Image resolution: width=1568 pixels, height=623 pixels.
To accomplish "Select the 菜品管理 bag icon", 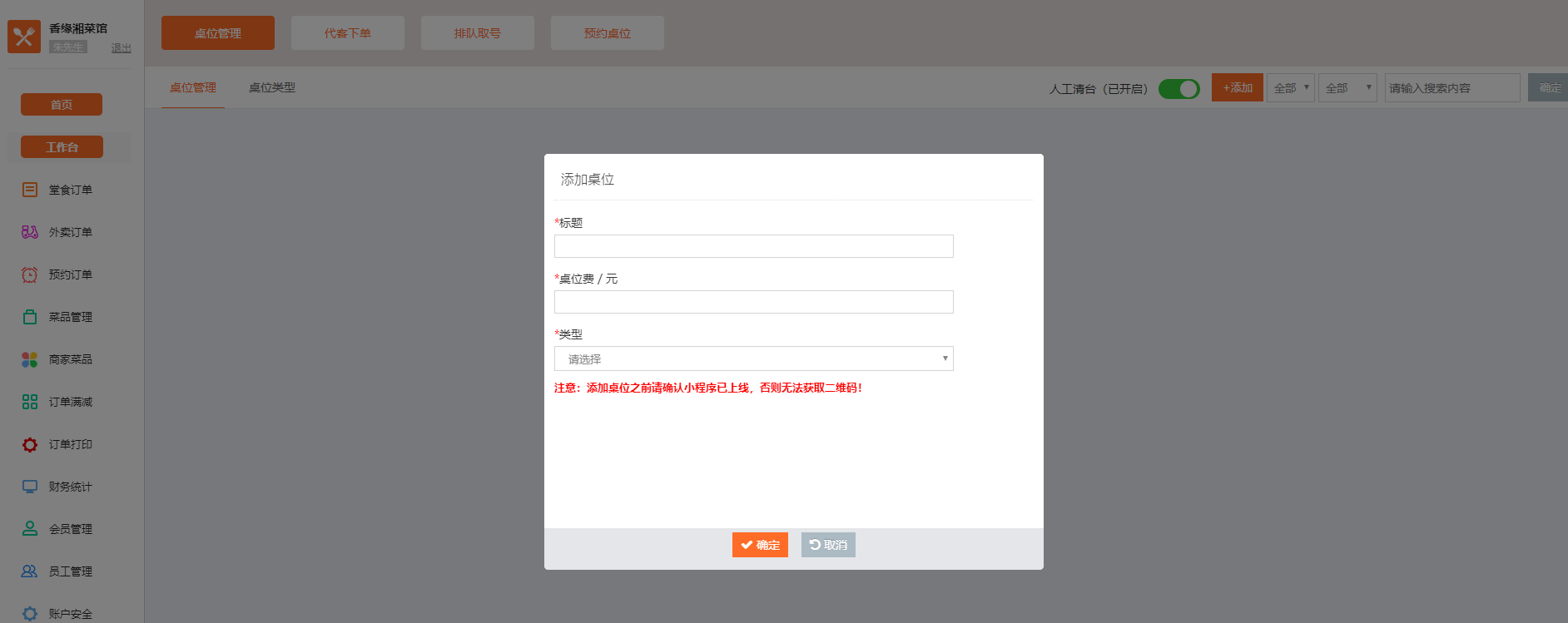I will 30,317.
